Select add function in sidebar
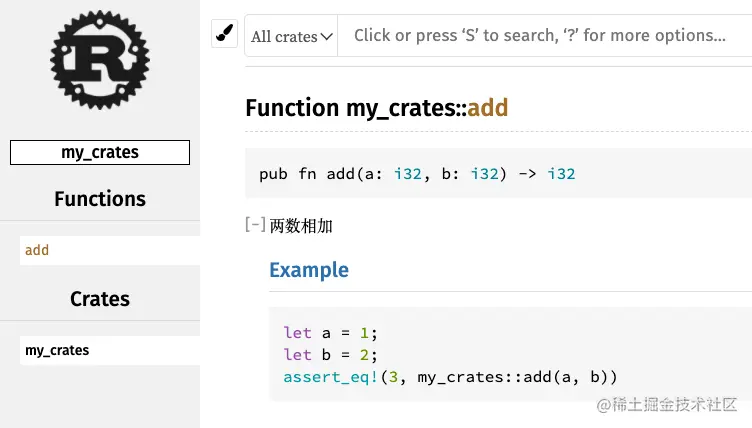The width and height of the screenshot is (752, 428). [110, 250]
